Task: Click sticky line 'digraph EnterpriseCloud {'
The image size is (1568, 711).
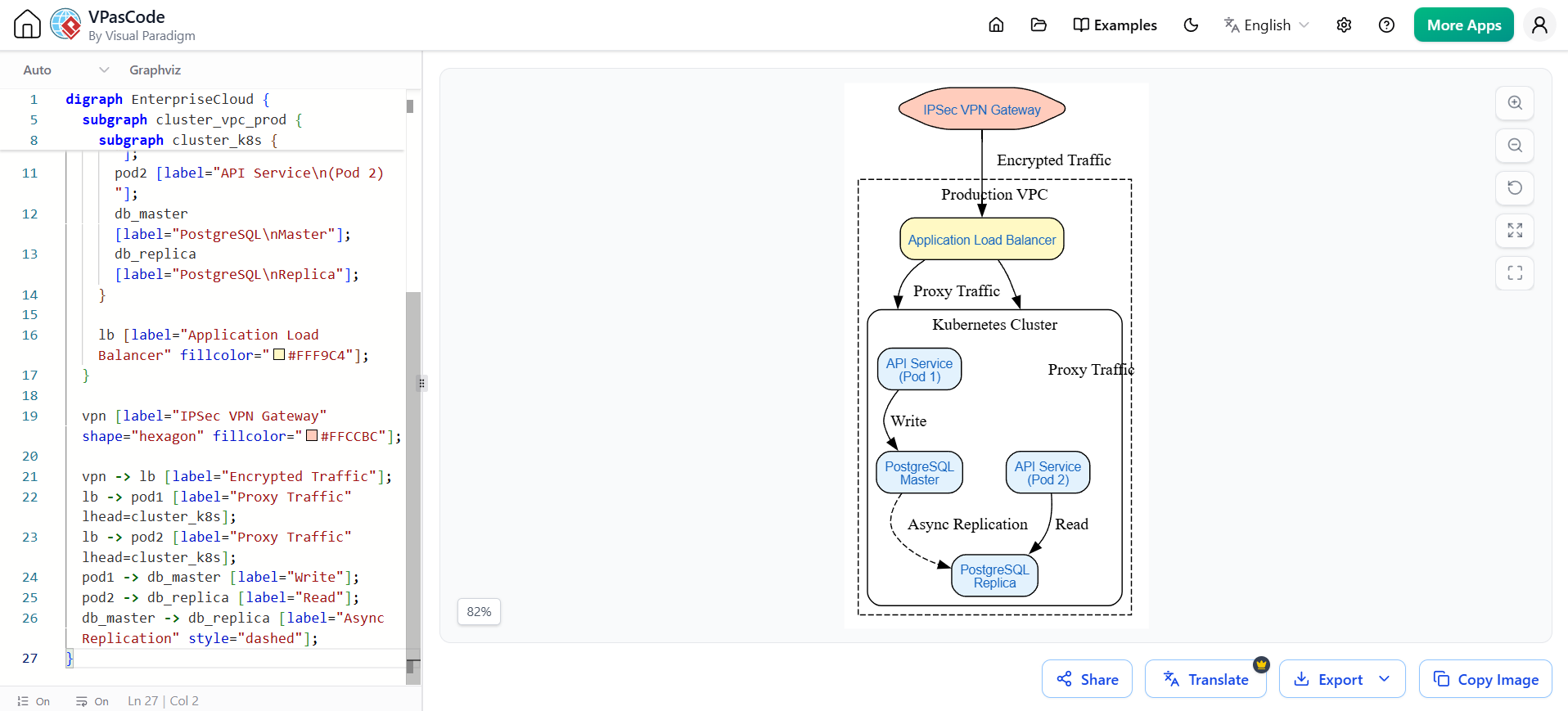Action: [168, 99]
